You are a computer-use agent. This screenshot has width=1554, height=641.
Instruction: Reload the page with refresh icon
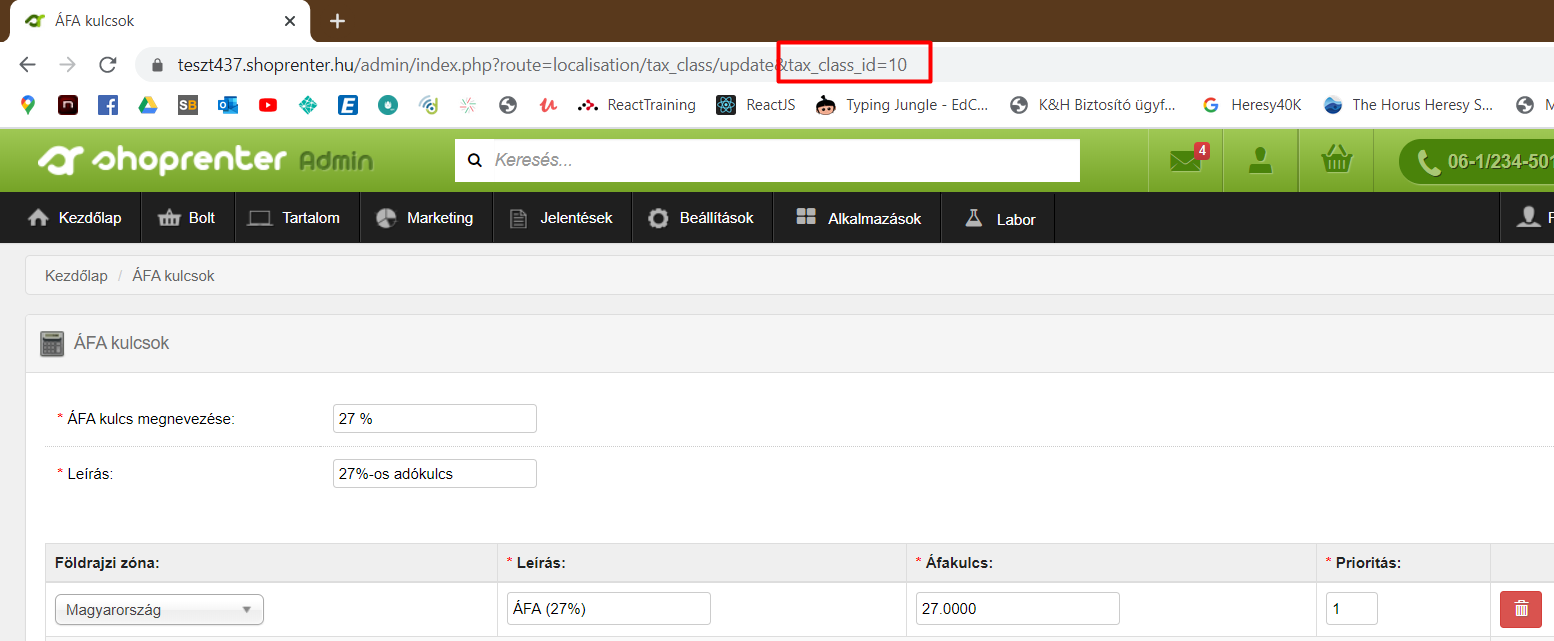108,65
